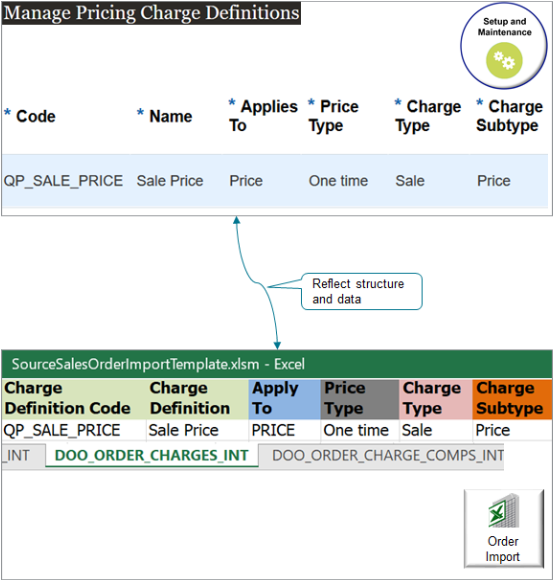
Task: Select the Sale cell in the top table
Action: [x=410, y=181]
